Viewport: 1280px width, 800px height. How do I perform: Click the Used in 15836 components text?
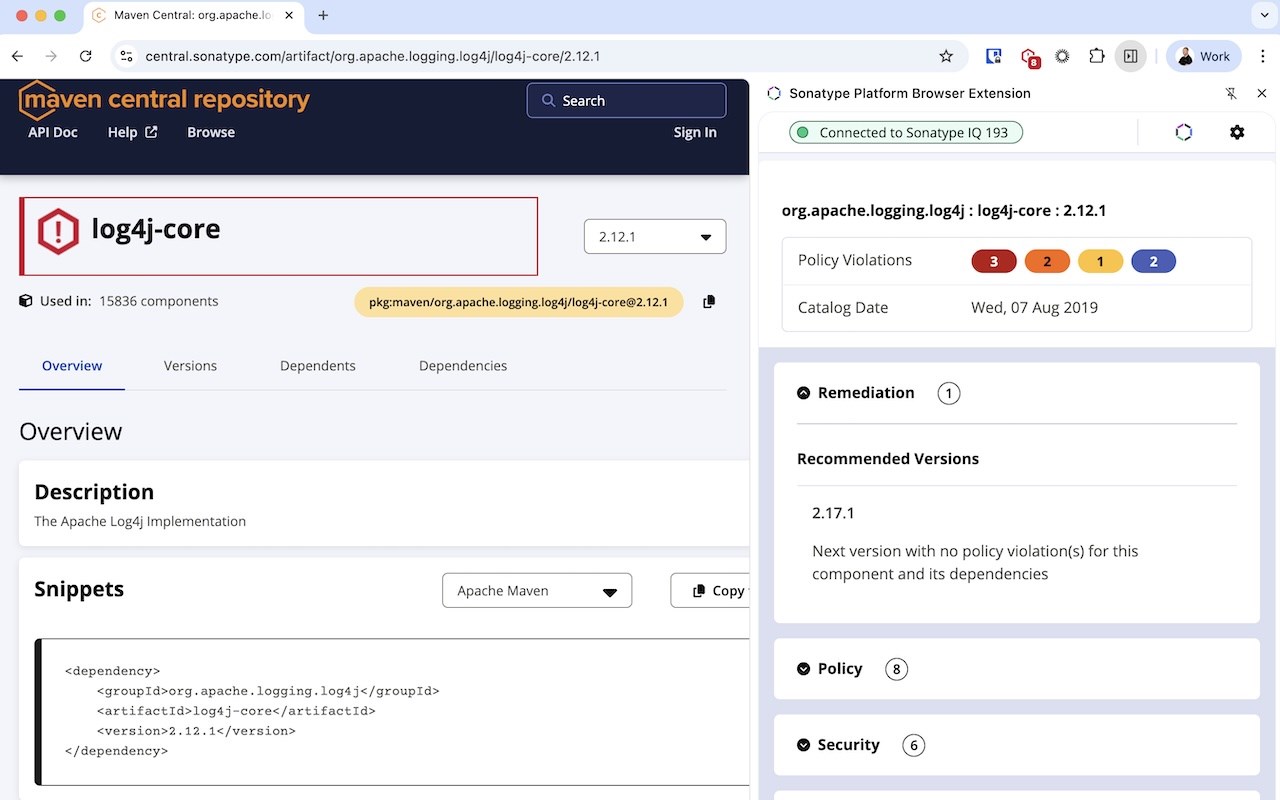point(129,301)
